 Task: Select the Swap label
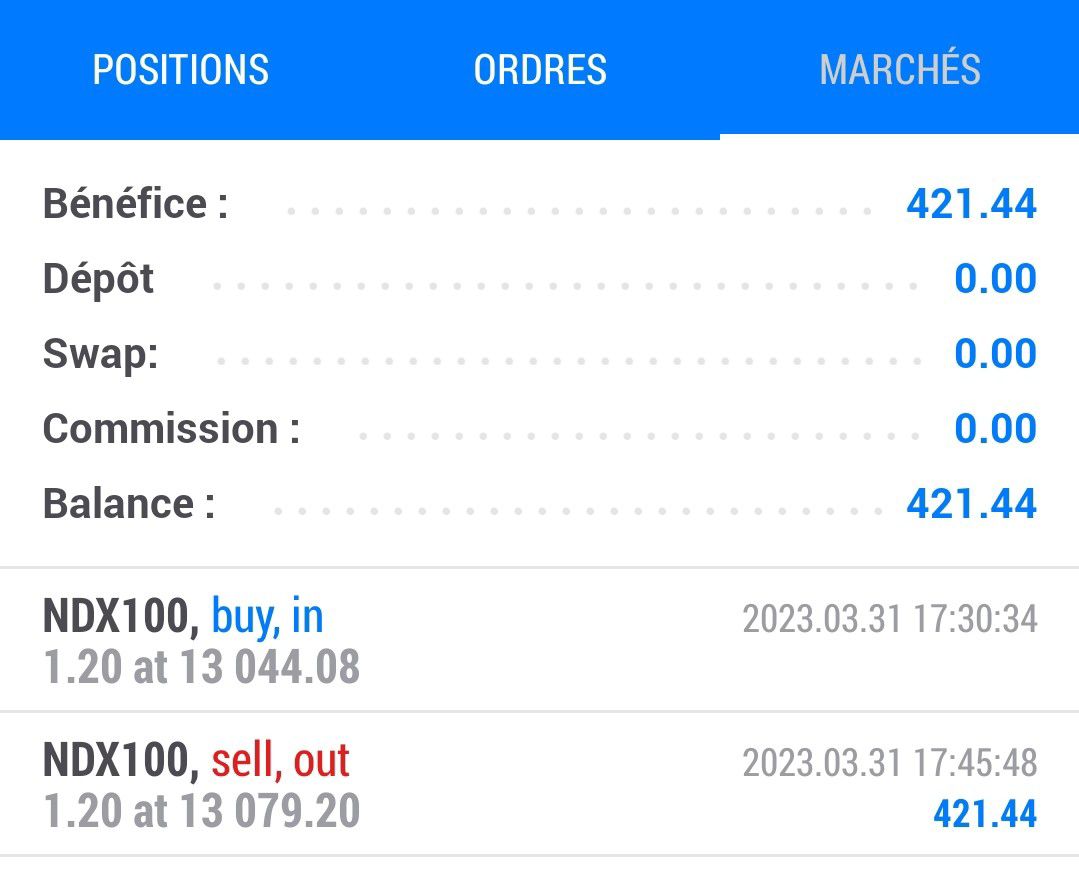(x=100, y=354)
